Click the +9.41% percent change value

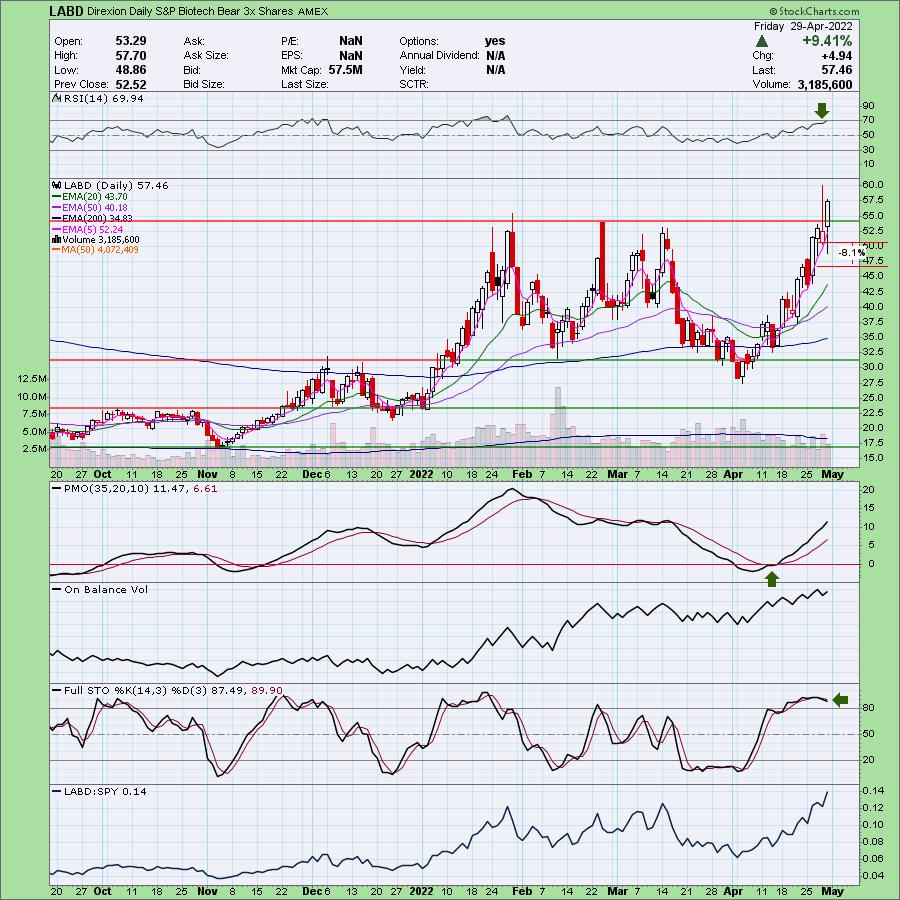tap(827, 41)
